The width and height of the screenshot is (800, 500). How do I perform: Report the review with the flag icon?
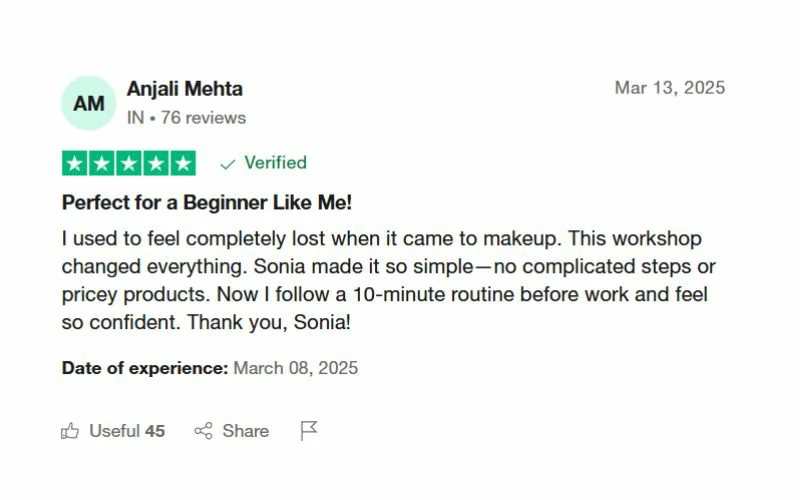pyautogui.click(x=309, y=431)
